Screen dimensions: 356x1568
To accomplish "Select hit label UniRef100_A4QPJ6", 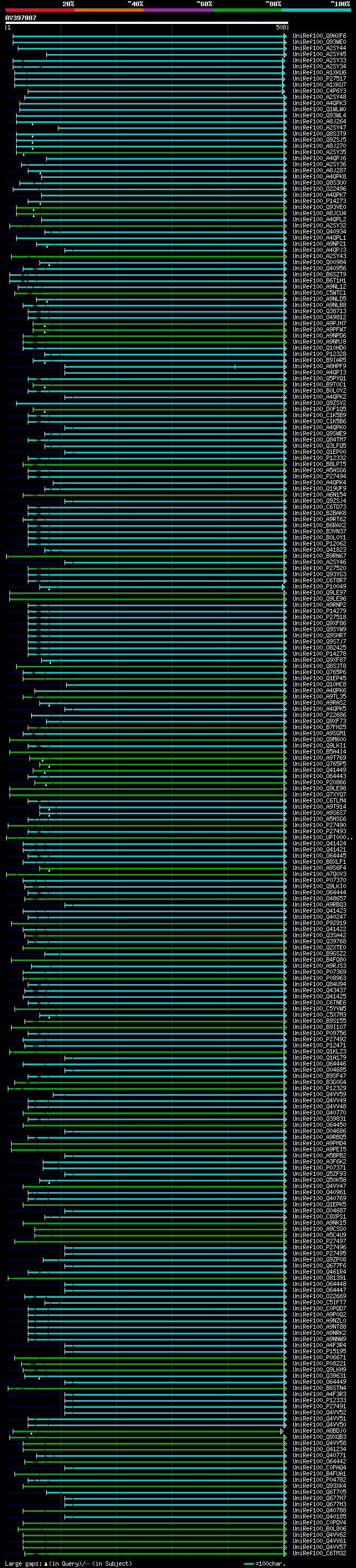I will 319,159.
